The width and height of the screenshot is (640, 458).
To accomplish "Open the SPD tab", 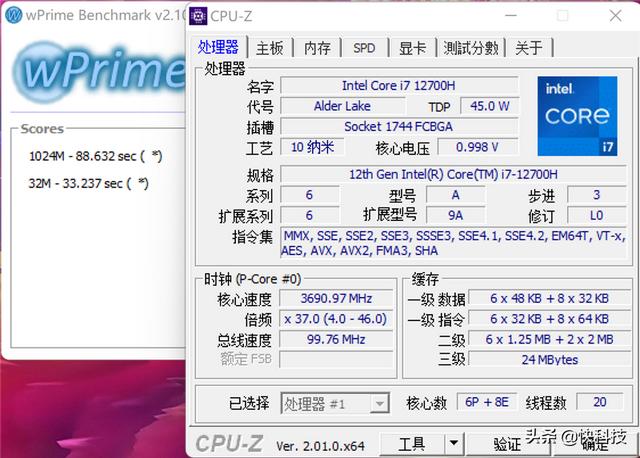I will click(364, 47).
